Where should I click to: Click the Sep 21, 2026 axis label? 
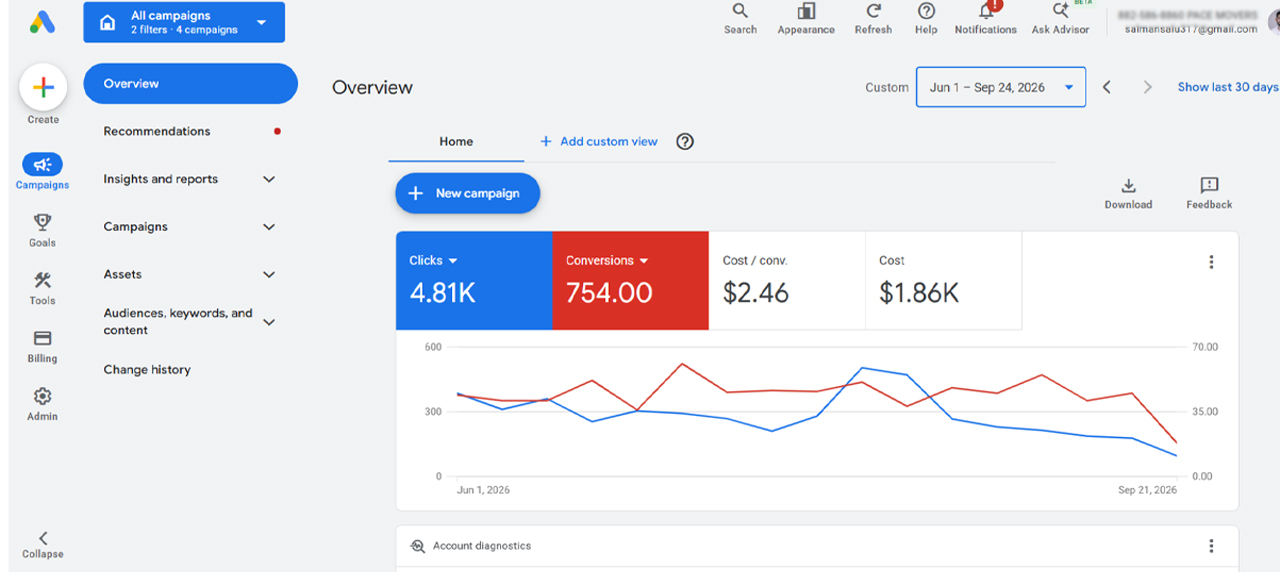(x=1147, y=490)
